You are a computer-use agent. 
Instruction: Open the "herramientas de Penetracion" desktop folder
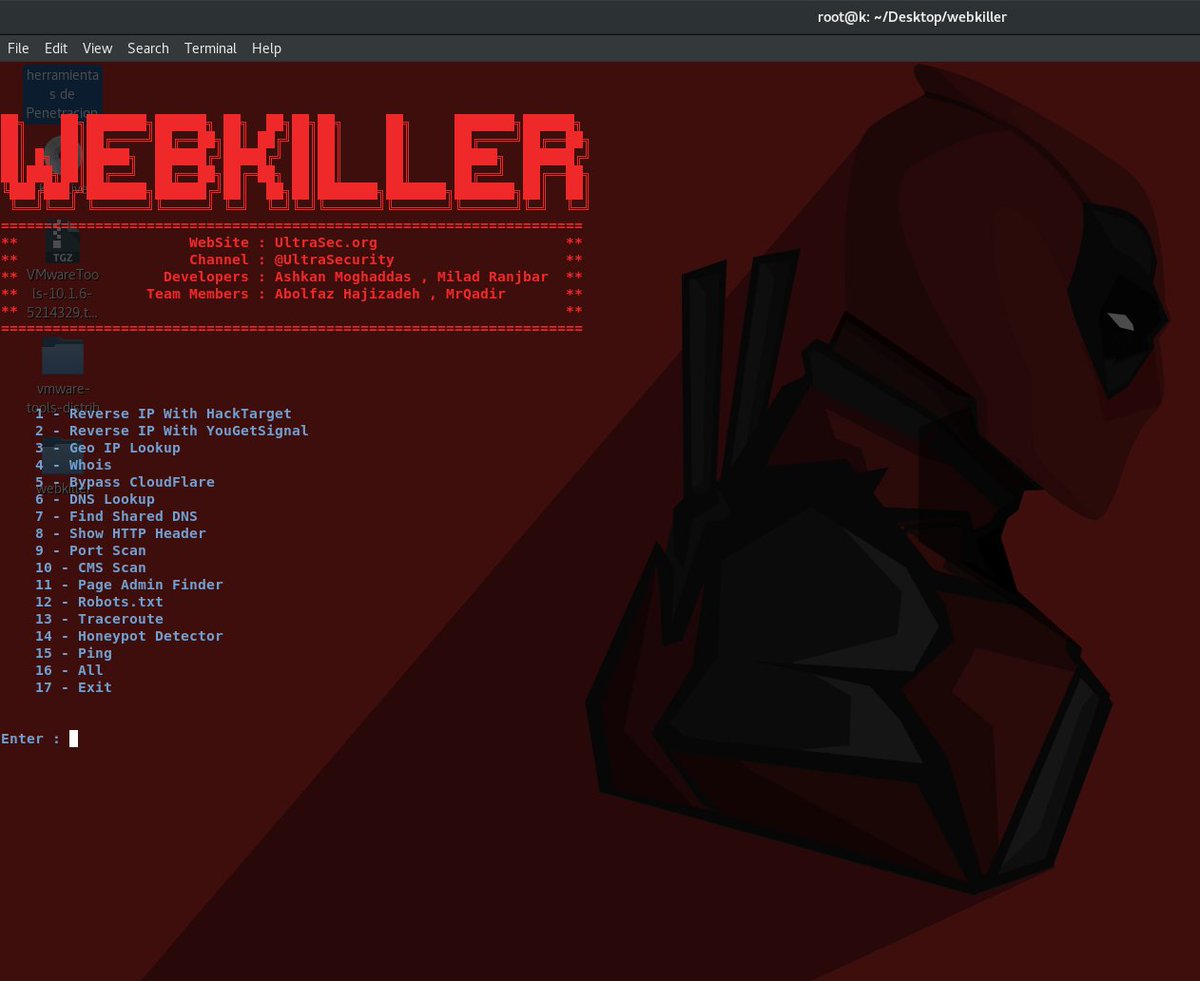point(62,90)
